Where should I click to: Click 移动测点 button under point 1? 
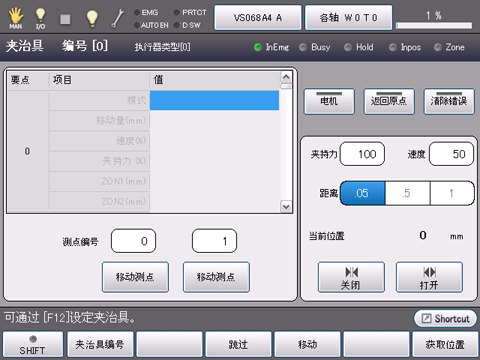point(216,277)
